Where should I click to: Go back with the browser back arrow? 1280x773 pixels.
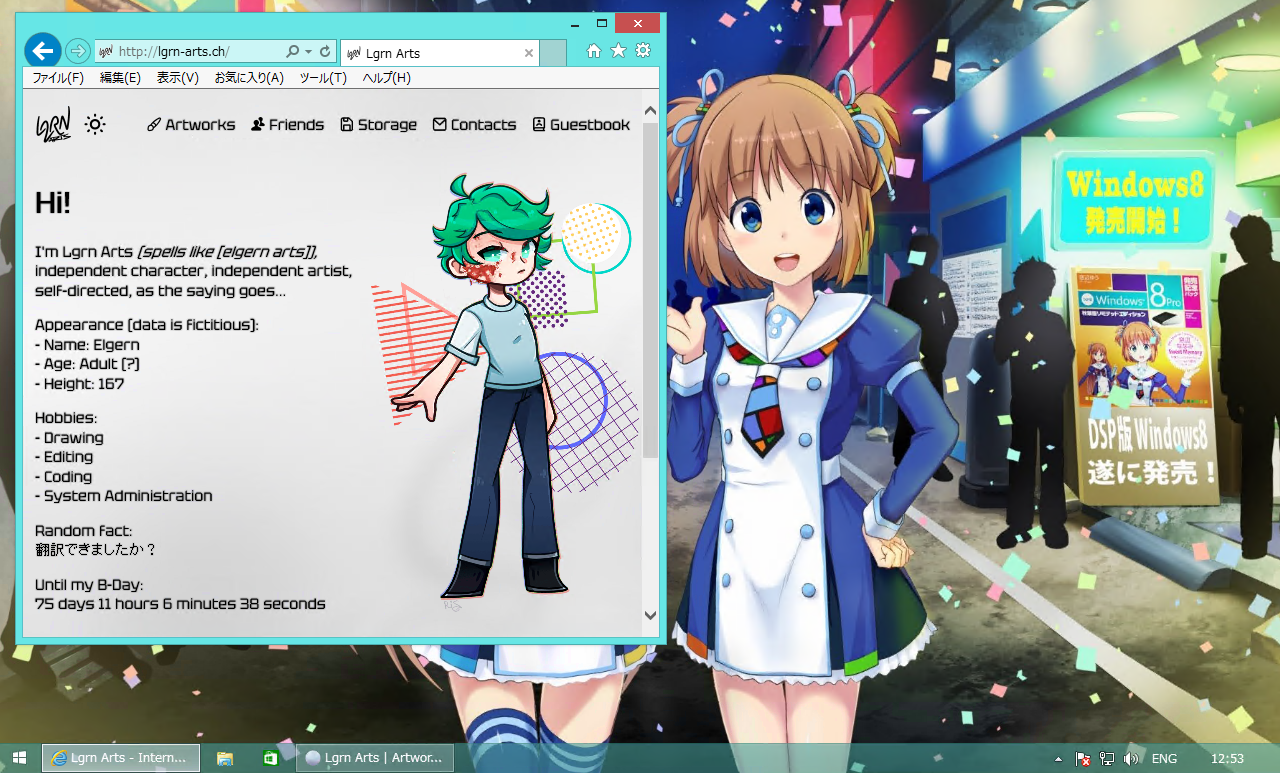pos(42,49)
